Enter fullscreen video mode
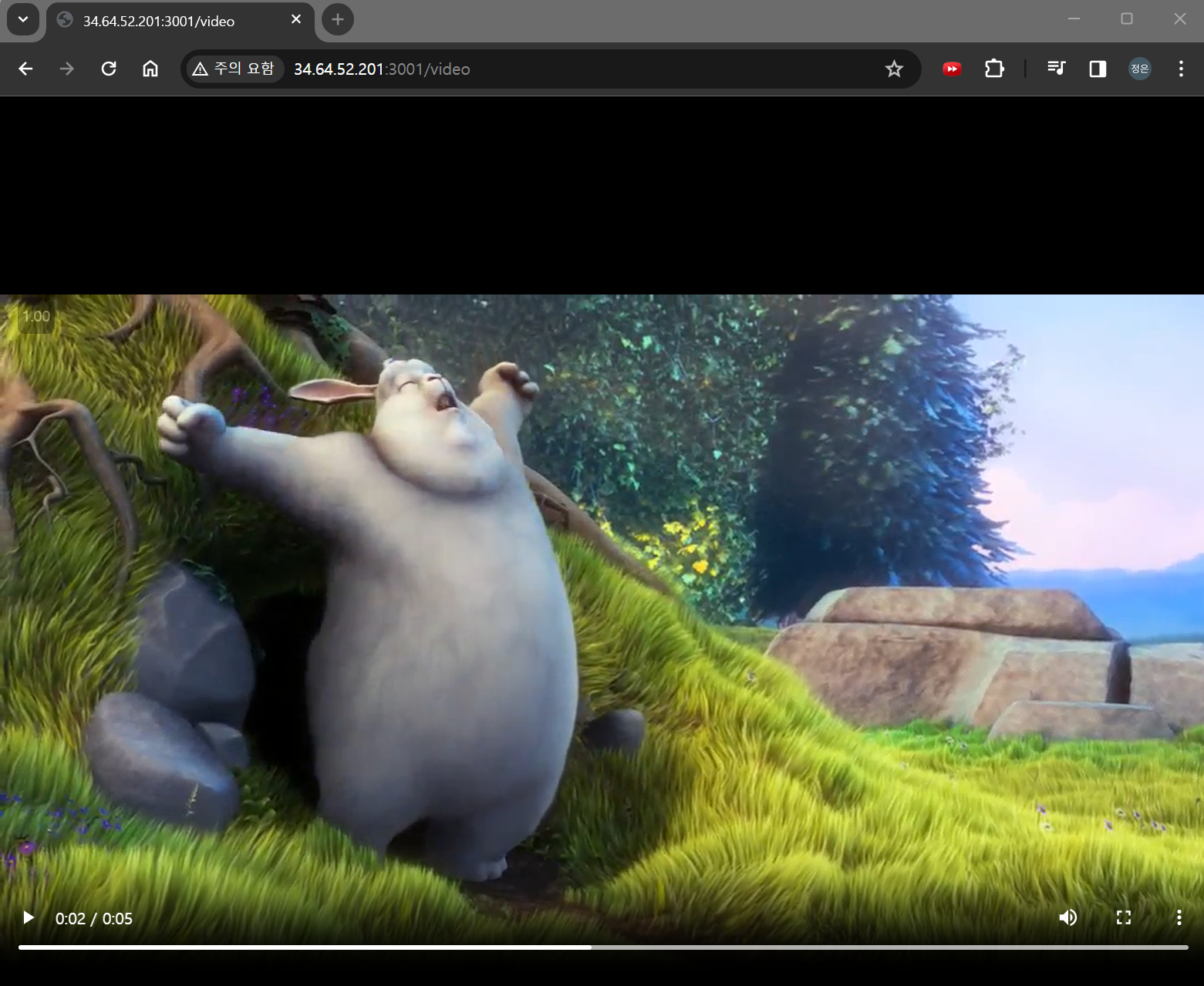Screen dimensions: 1204x986 click(1124, 917)
